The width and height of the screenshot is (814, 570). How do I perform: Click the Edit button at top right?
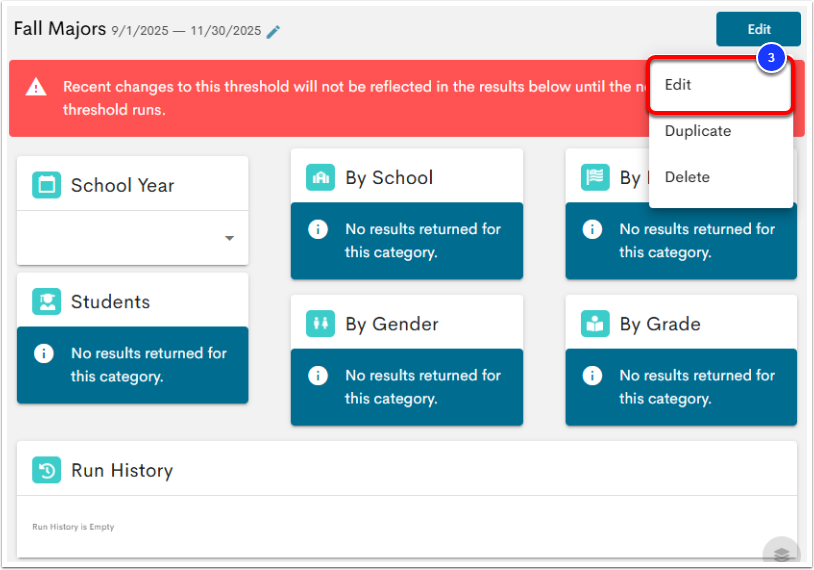[758, 29]
